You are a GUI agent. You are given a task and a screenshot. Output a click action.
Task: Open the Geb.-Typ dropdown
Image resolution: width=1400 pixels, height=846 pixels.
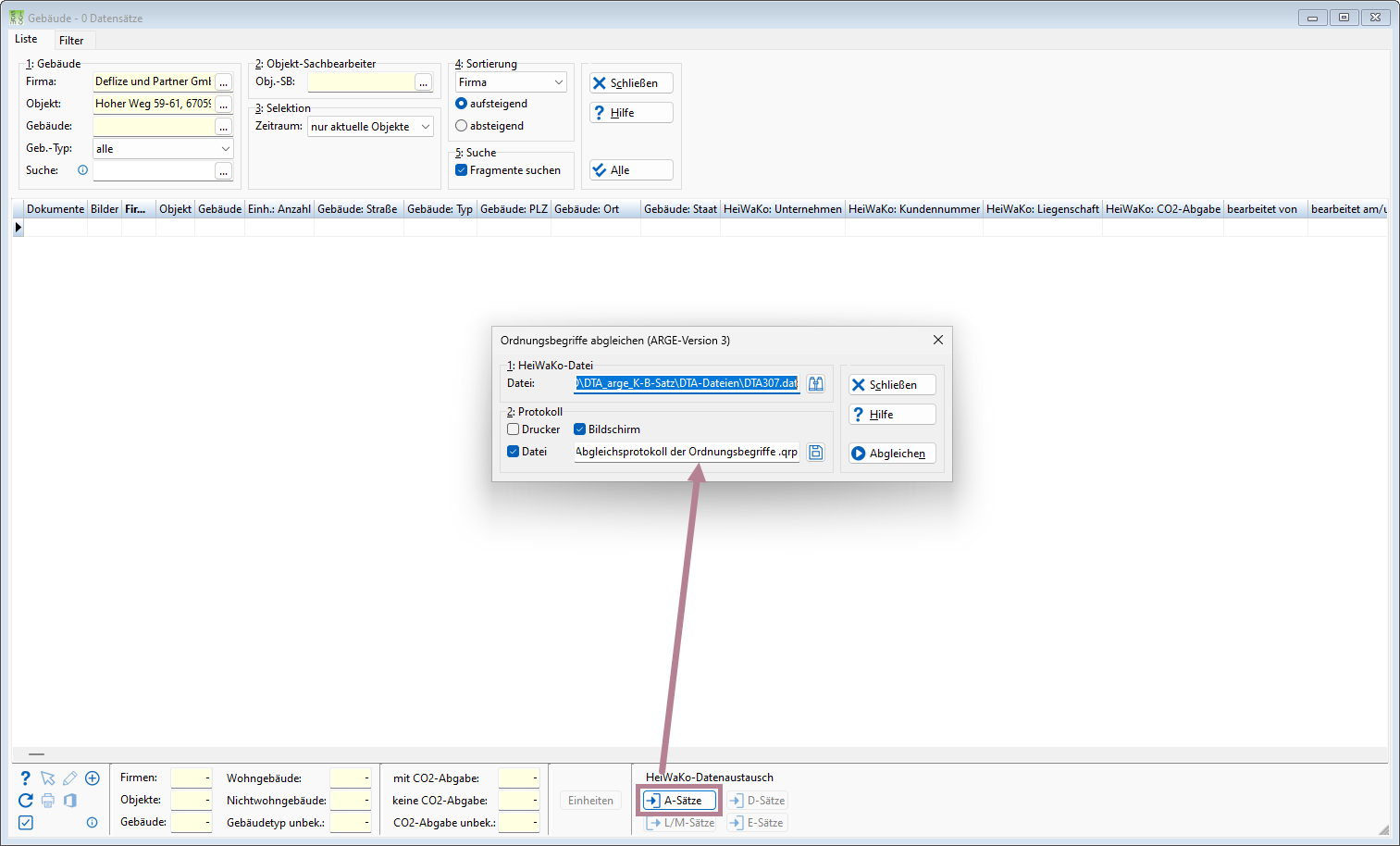point(163,149)
